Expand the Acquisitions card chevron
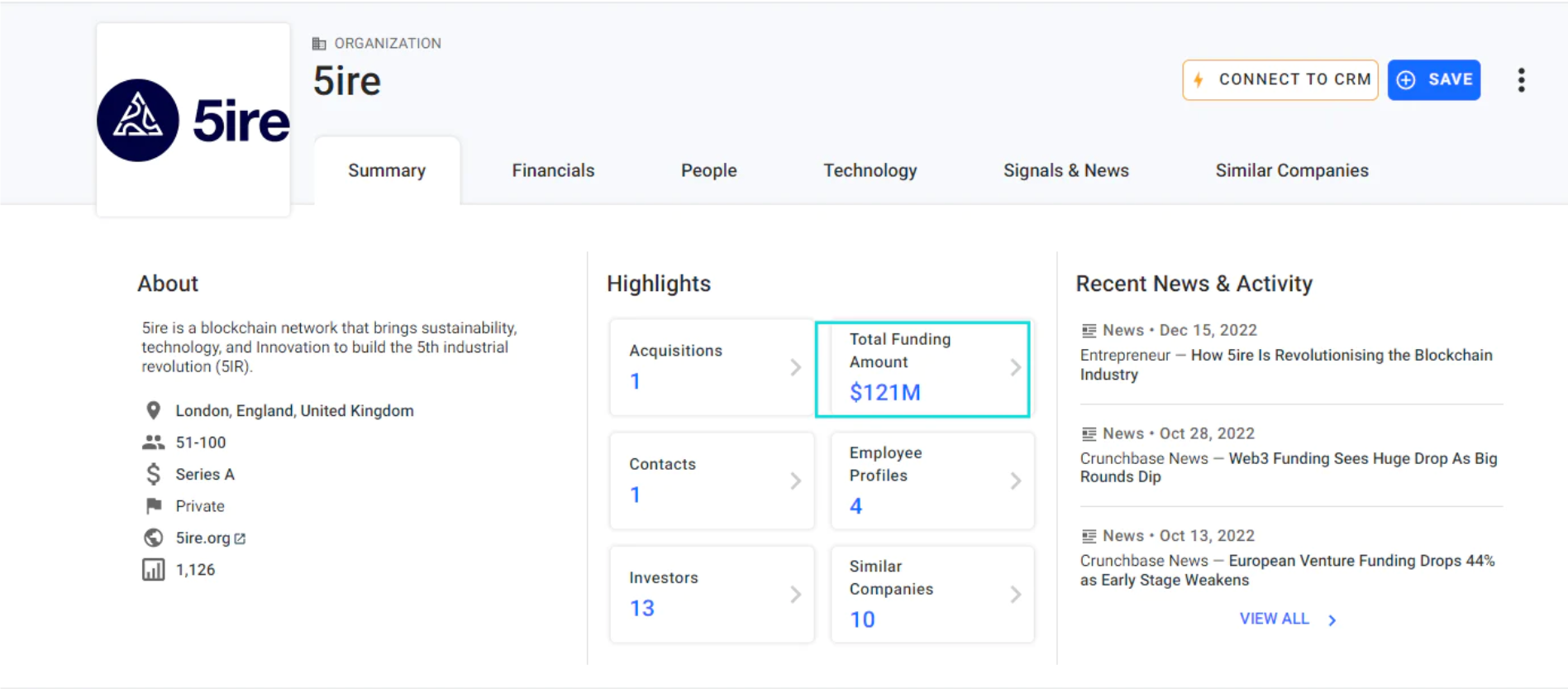Screen dimensions: 1568x689 pyautogui.click(x=795, y=367)
